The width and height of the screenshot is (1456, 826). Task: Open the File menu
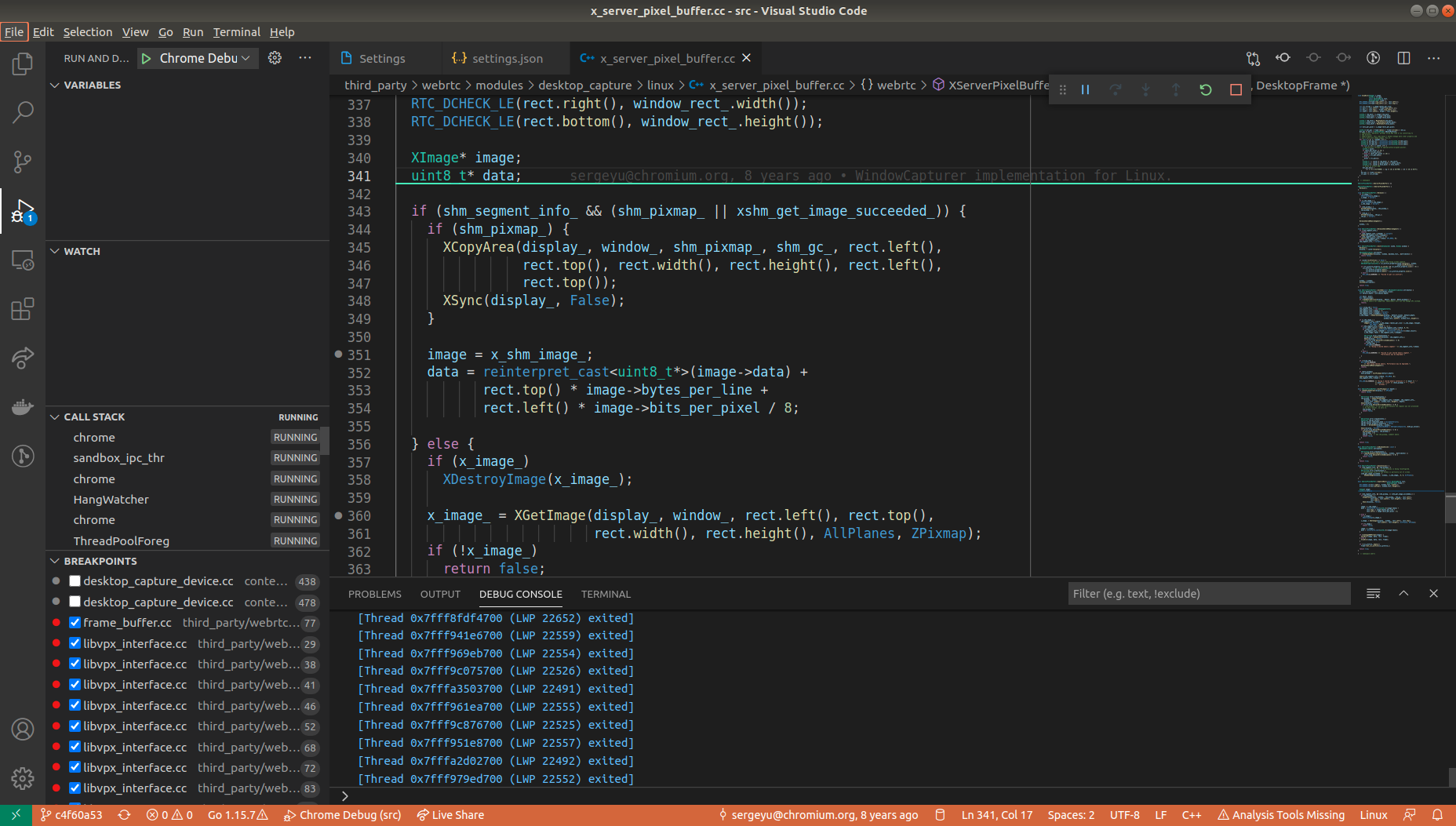click(x=14, y=32)
